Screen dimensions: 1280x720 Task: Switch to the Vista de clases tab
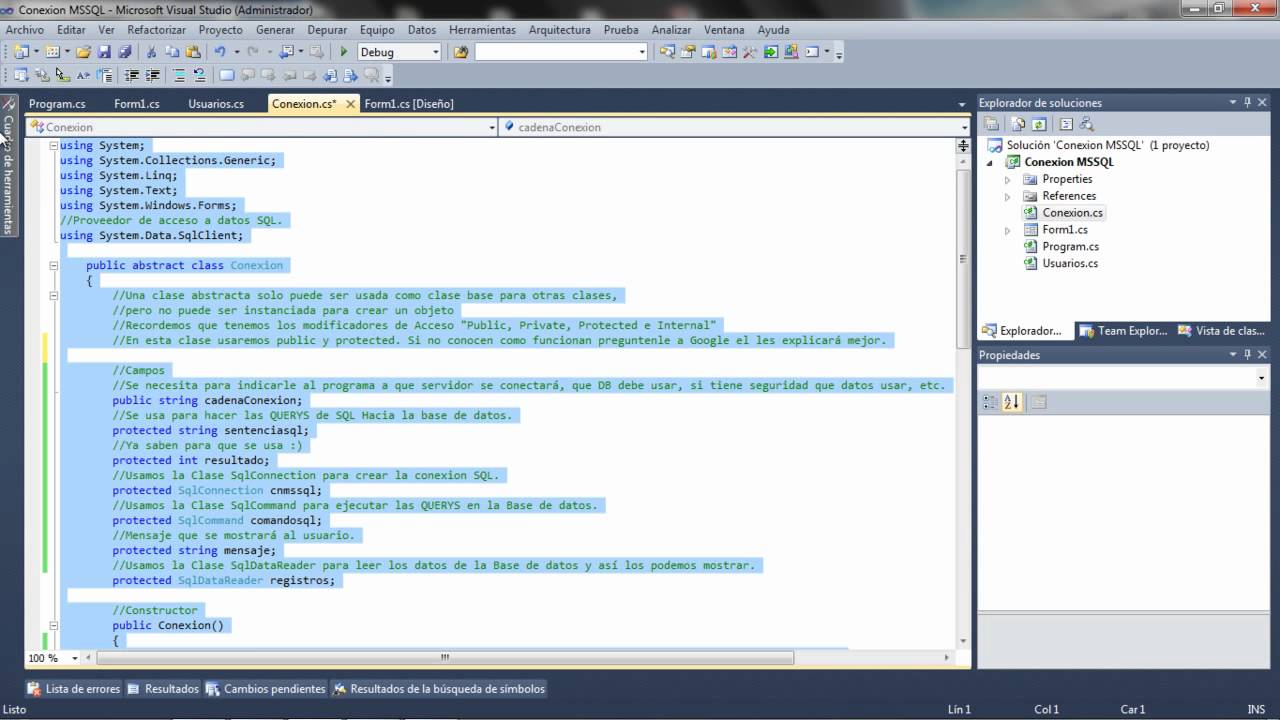(x=1223, y=331)
